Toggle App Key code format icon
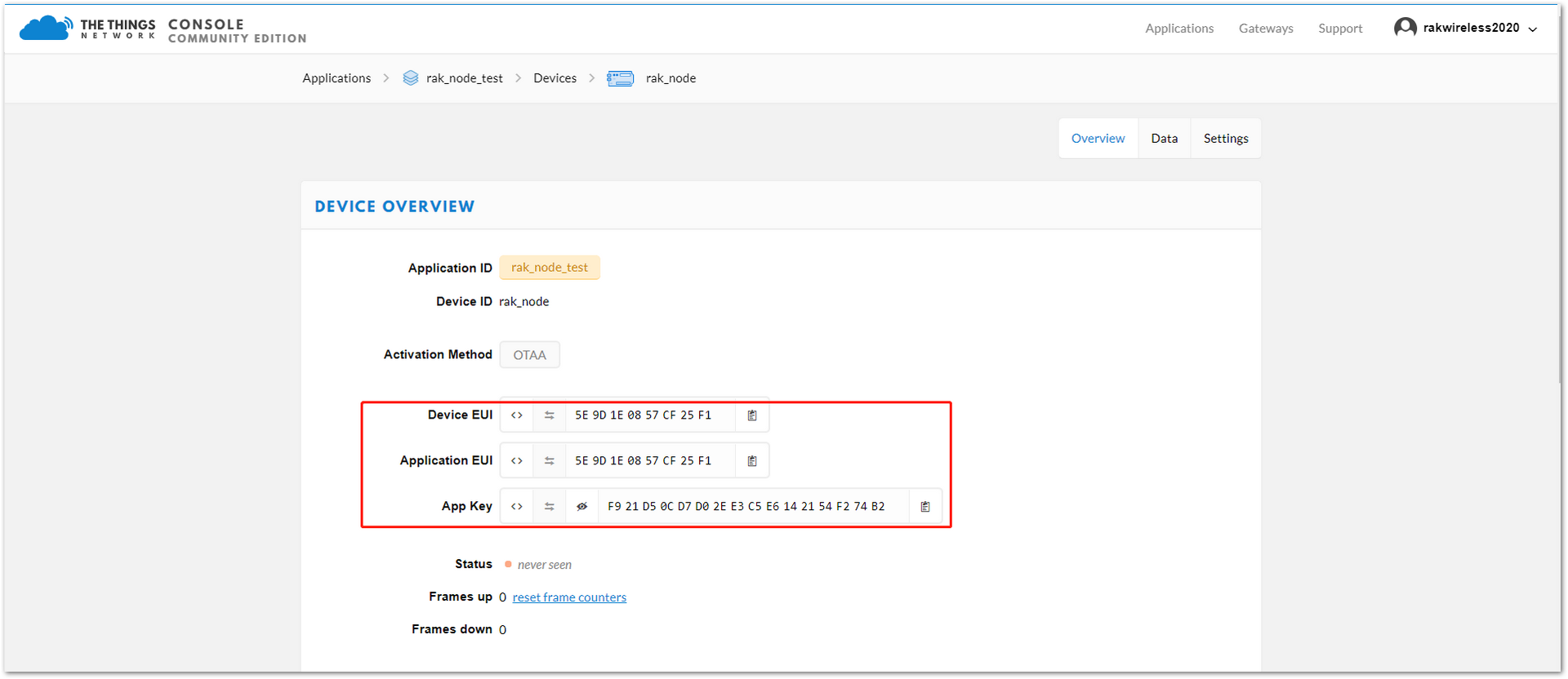The image size is (1568, 679). (517, 507)
